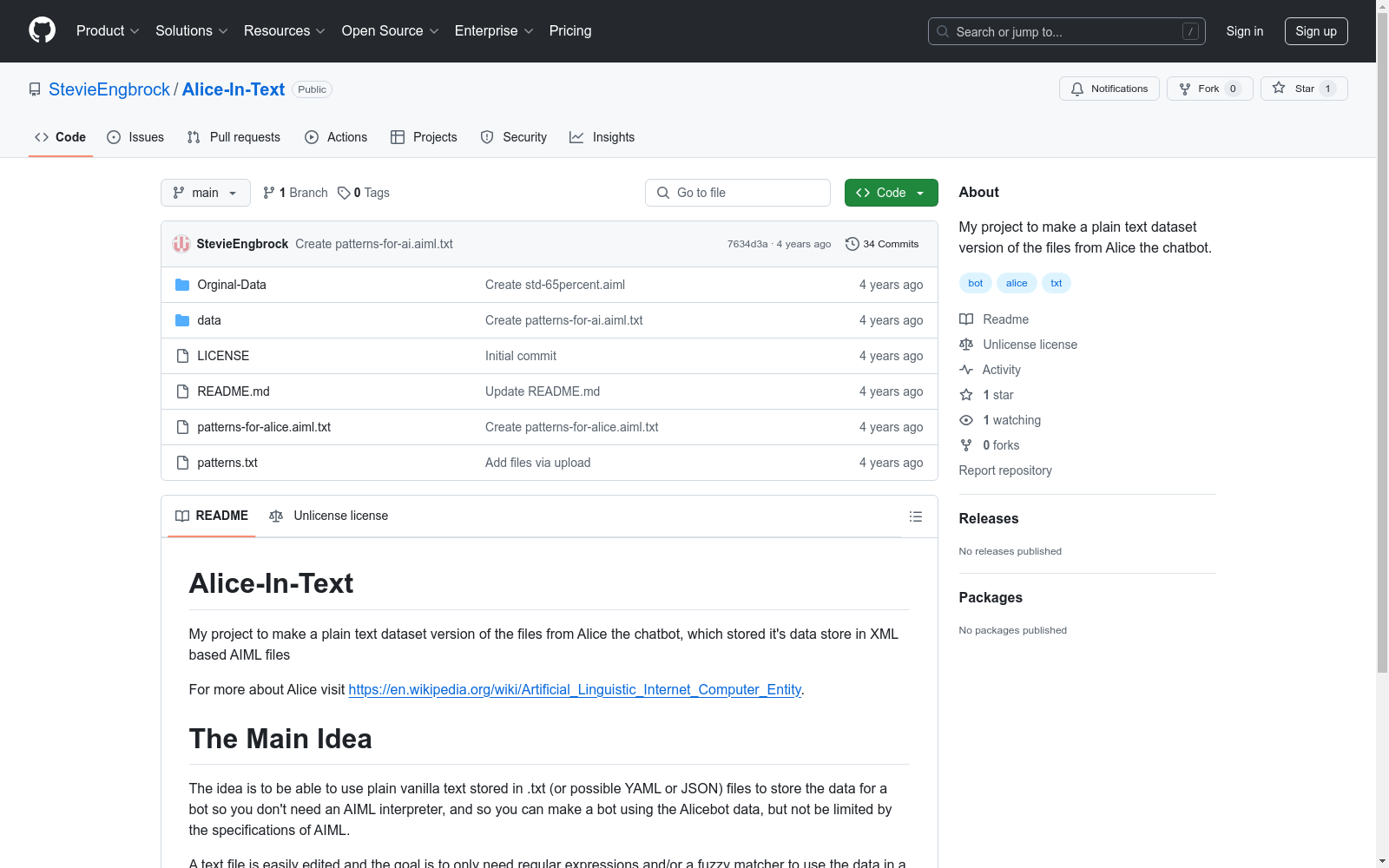Viewport: 1389px width, 868px height.
Task: Click the patterns-for-alice.aiml.txt file icon
Action: tap(182, 427)
